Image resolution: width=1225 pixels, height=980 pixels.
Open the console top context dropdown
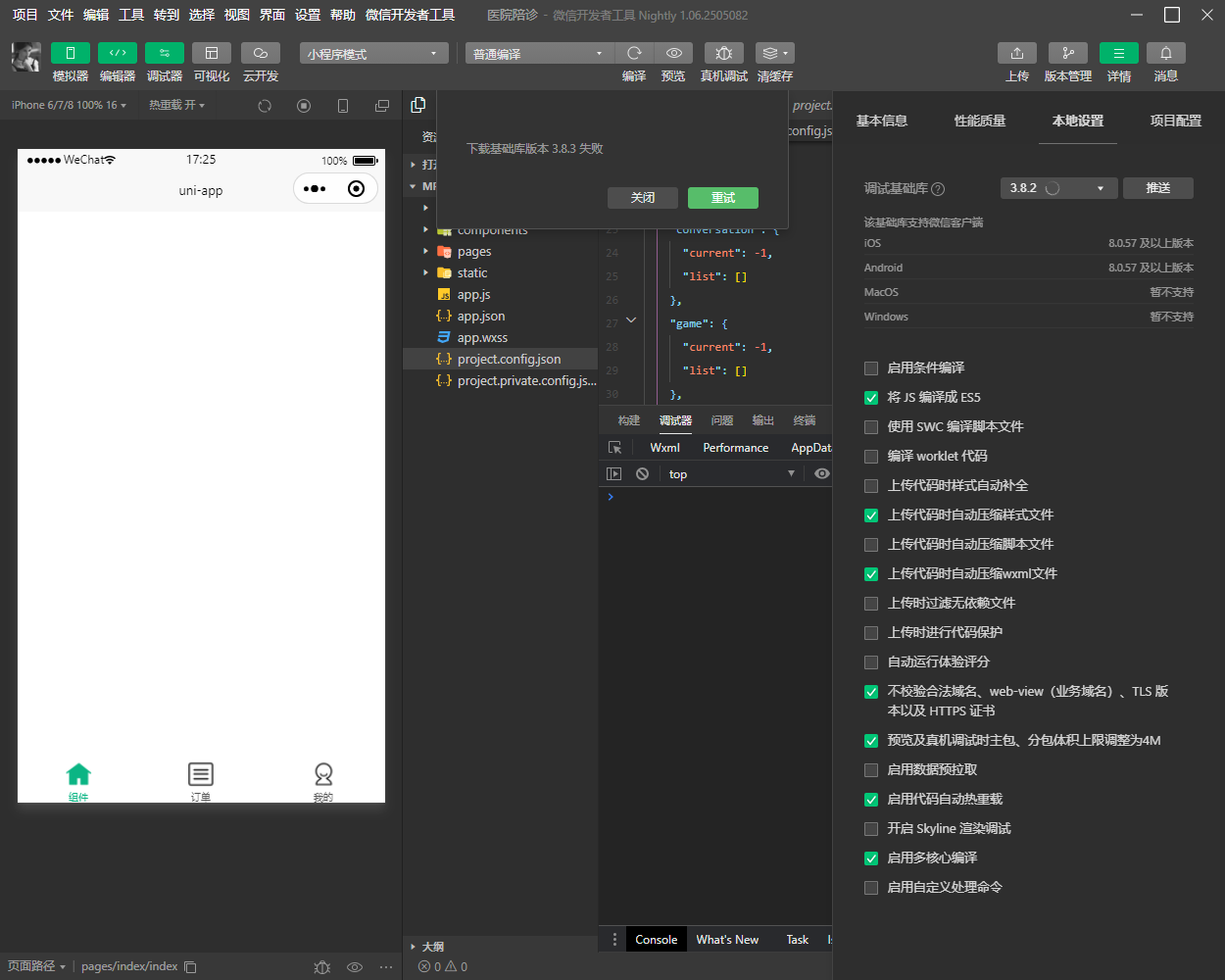click(x=732, y=474)
